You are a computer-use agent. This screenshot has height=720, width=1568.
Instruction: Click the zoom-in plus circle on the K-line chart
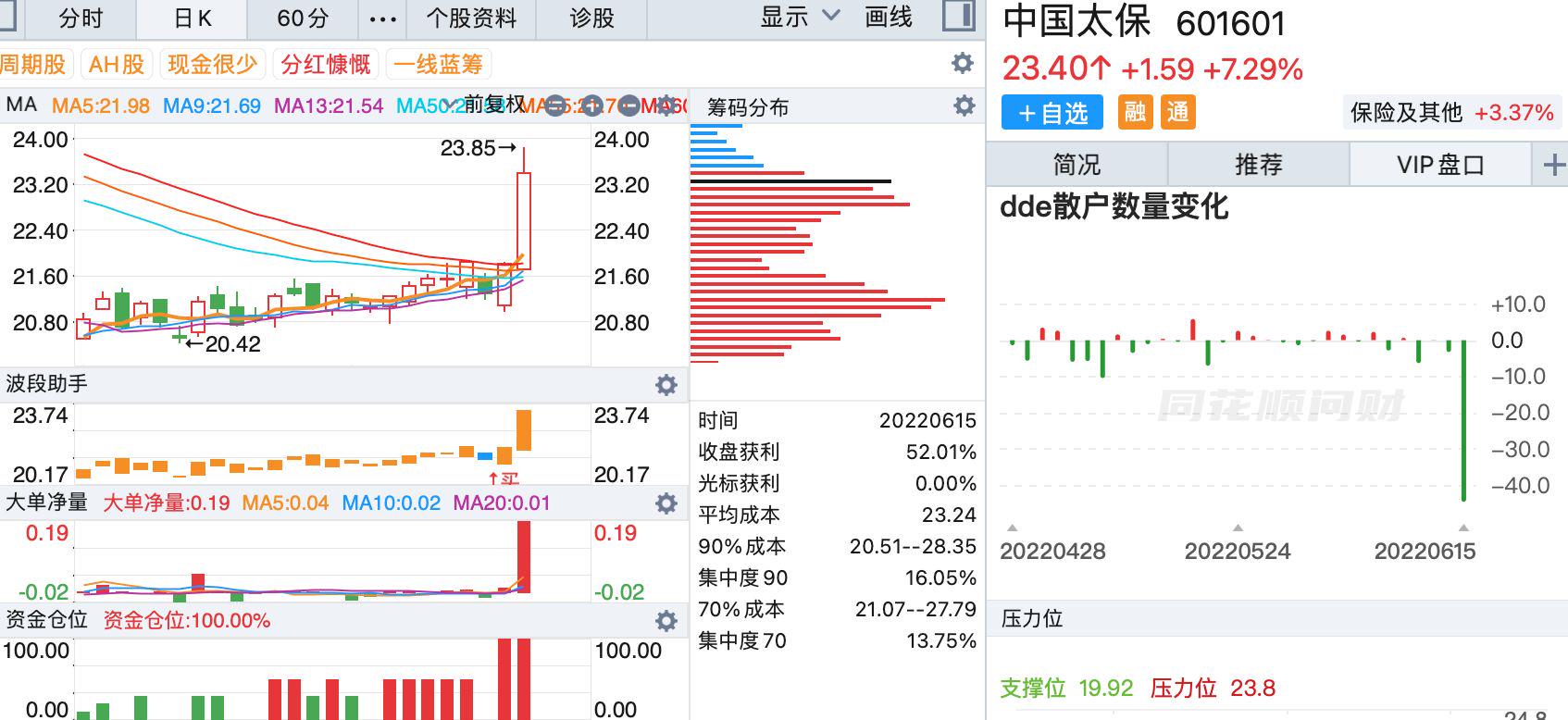tap(591, 106)
